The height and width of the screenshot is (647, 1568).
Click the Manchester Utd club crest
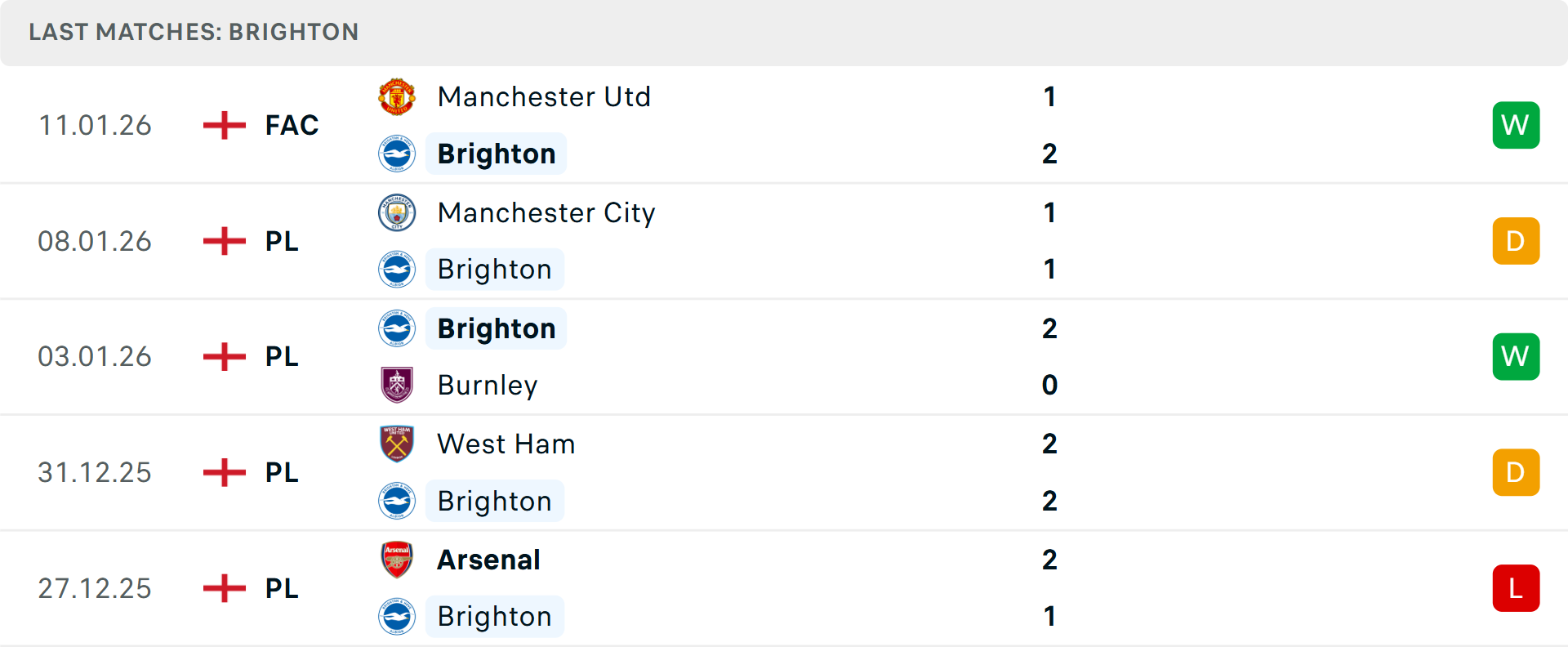coord(397,97)
